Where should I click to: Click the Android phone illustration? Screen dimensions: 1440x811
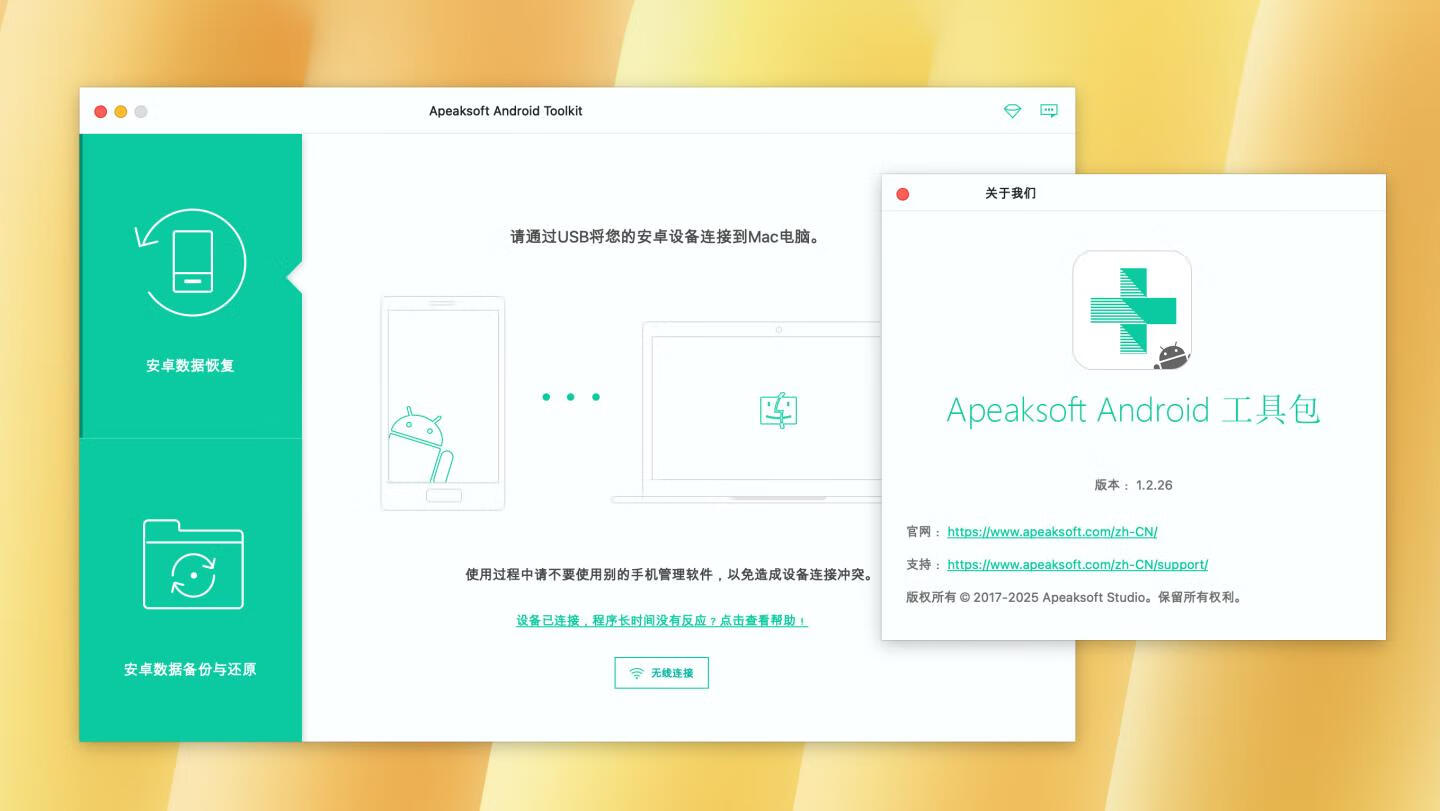click(443, 403)
